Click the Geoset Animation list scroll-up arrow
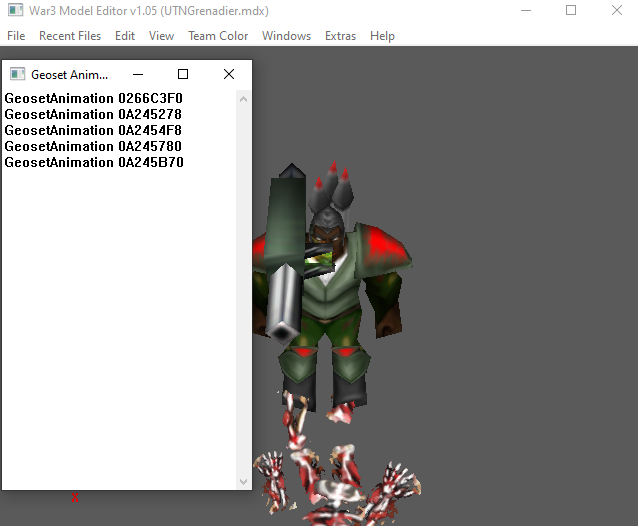Screen dimensions: 638x526 point(243,99)
